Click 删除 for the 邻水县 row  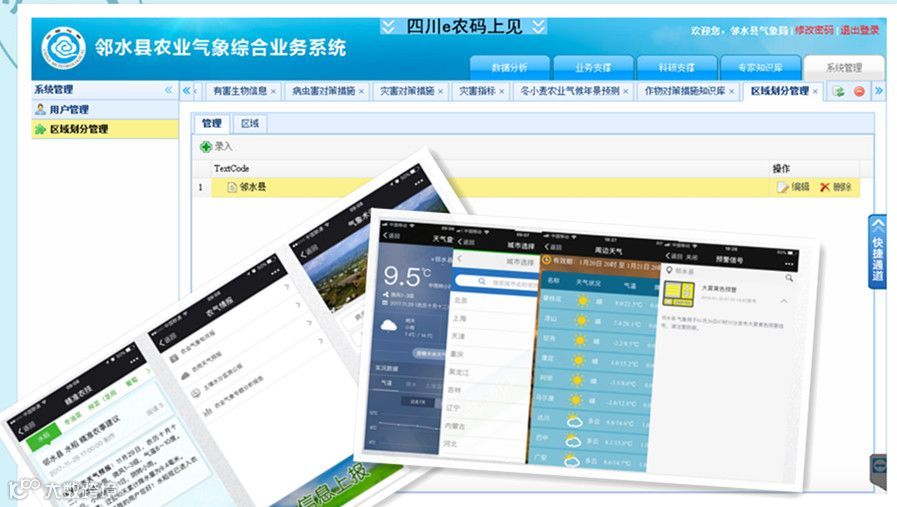836,187
